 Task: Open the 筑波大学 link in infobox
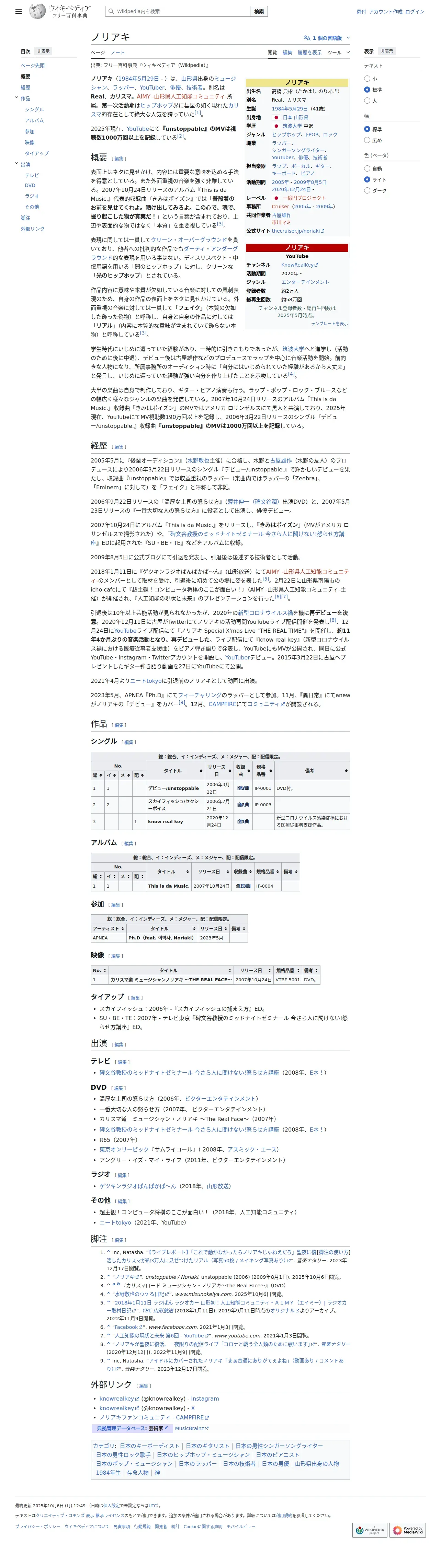coord(292,126)
